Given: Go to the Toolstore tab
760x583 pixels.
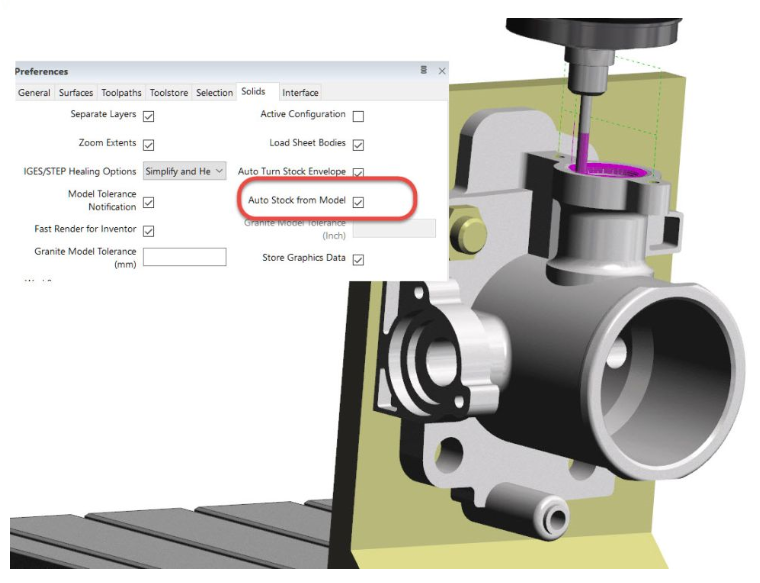Looking at the screenshot, I should [169, 93].
